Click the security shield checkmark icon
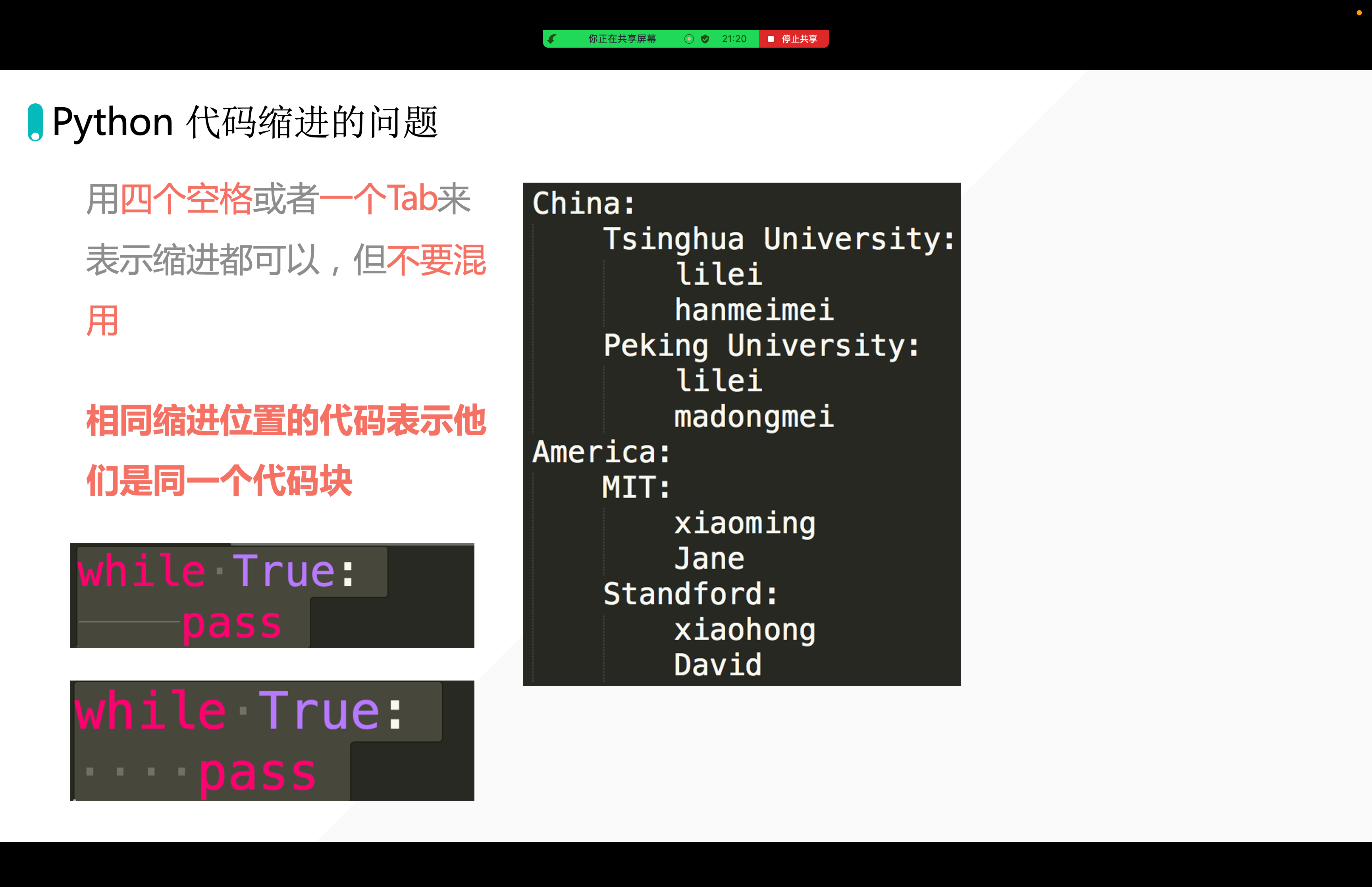Viewport: 1372px width, 887px height. tap(705, 39)
